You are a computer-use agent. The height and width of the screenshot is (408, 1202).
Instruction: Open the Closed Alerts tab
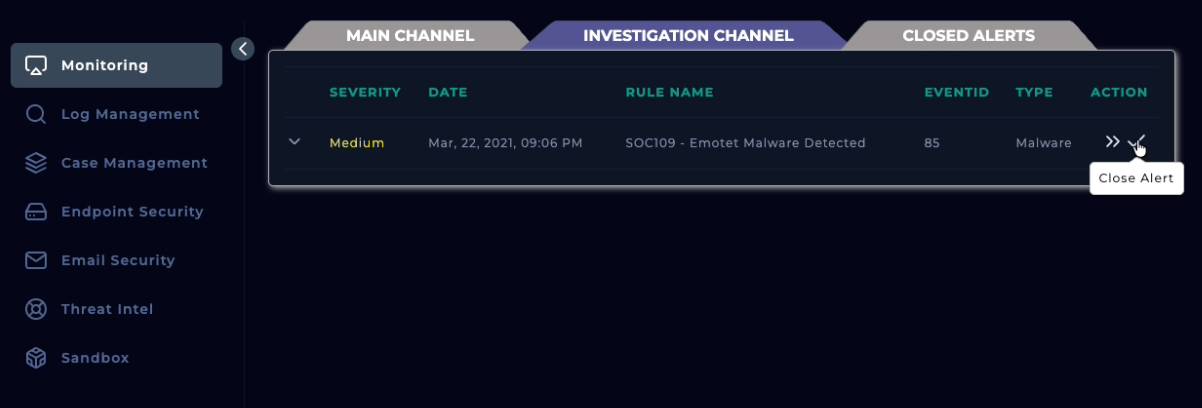[968, 36]
